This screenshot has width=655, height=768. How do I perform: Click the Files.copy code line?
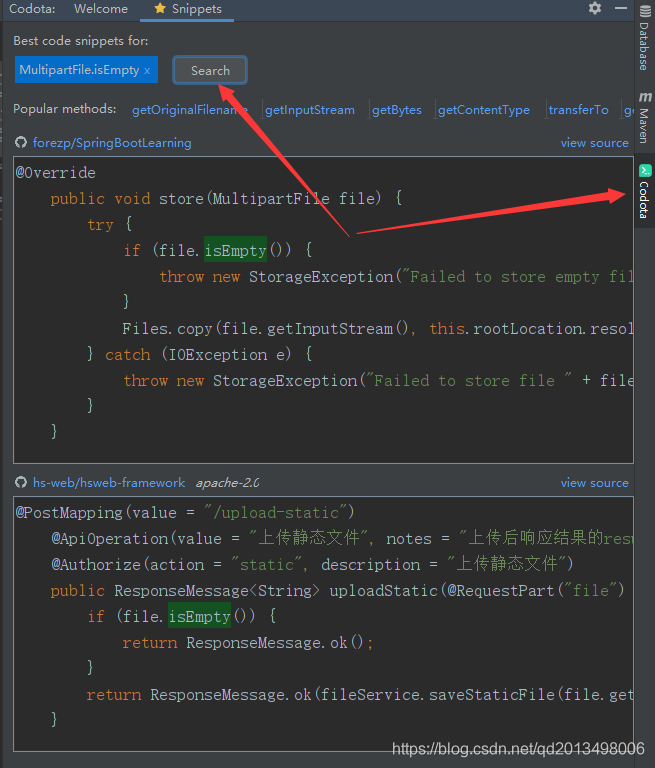pyautogui.click(x=377, y=328)
